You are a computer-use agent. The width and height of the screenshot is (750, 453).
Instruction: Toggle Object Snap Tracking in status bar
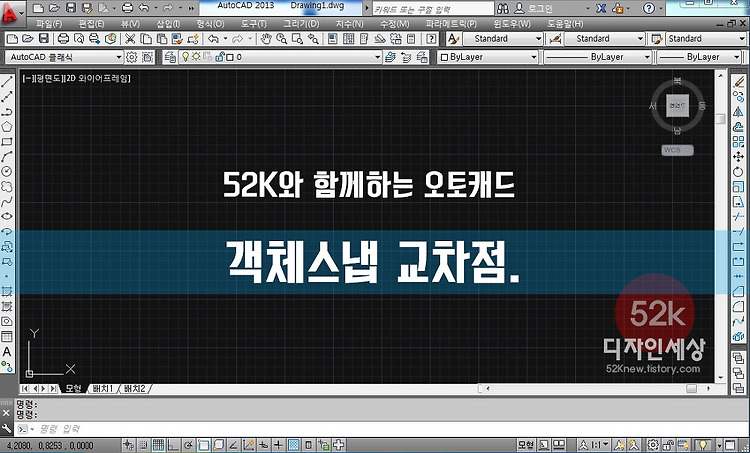pyautogui.click(x=233, y=445)
